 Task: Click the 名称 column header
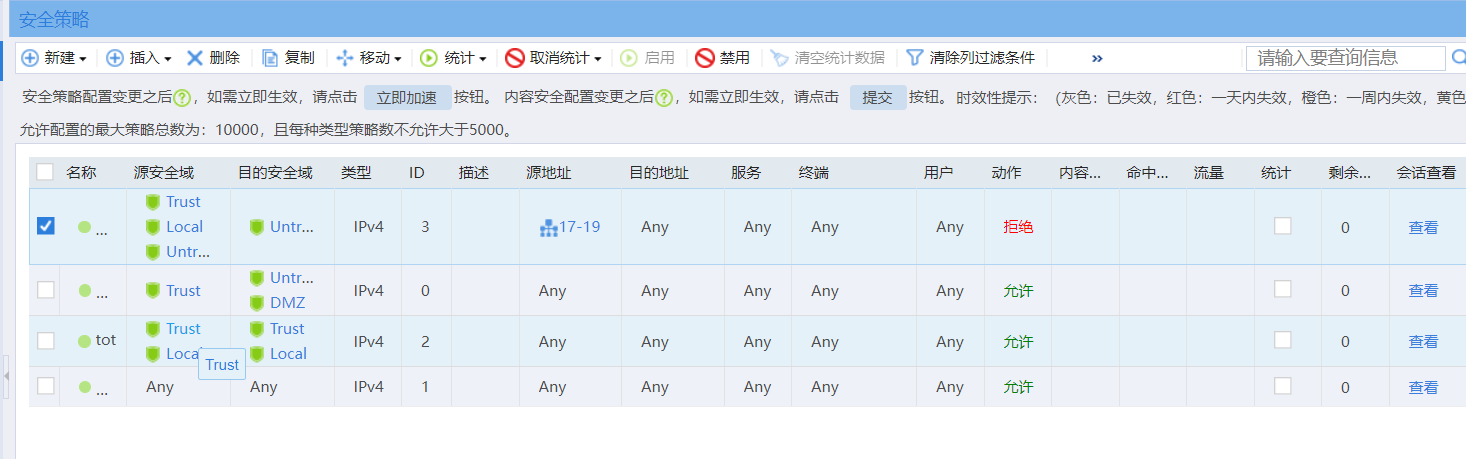pos(81,173)
